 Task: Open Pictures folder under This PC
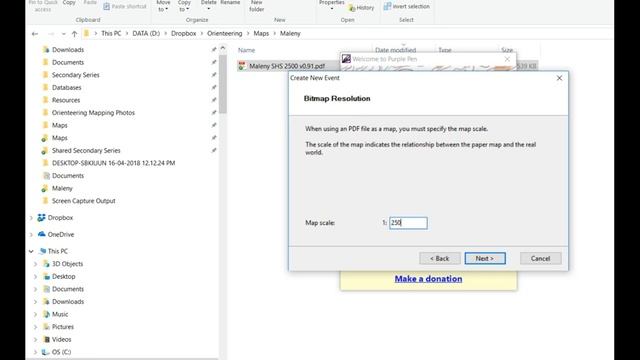tap(63, 327)
